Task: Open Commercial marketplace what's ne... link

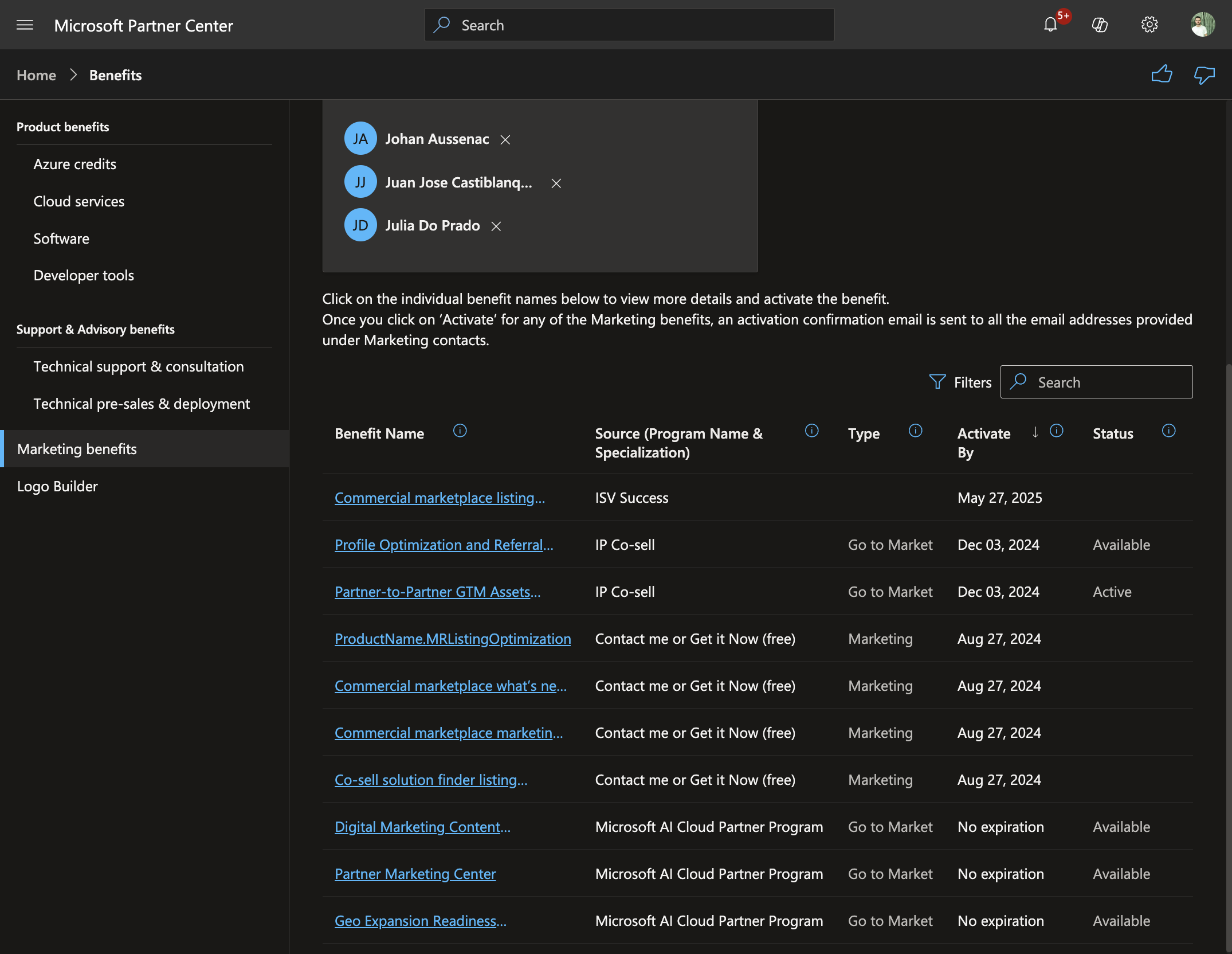Action: (x=450, y=686)
